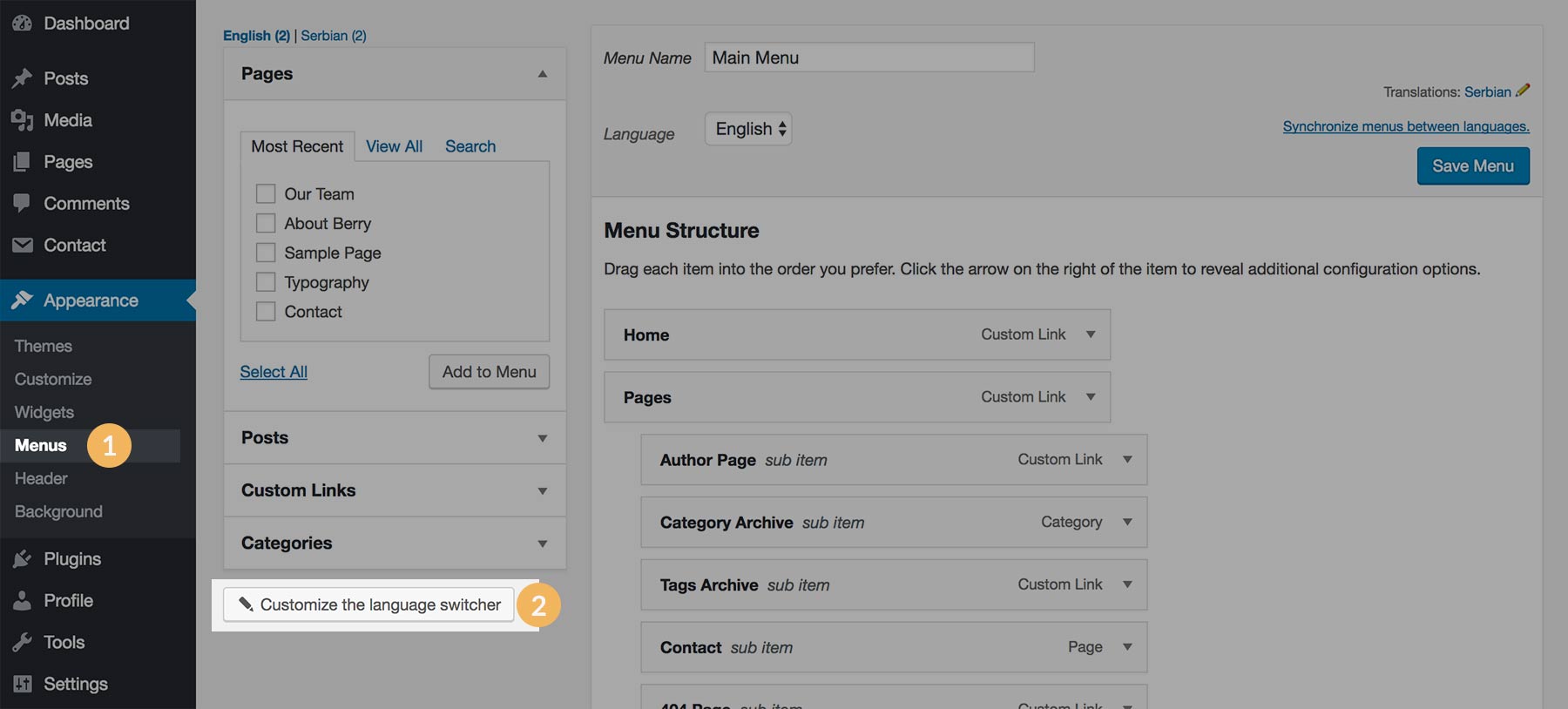Click the Serbian (2) language filter
This screenshot has width=1568, height=709.
(334, 36)
